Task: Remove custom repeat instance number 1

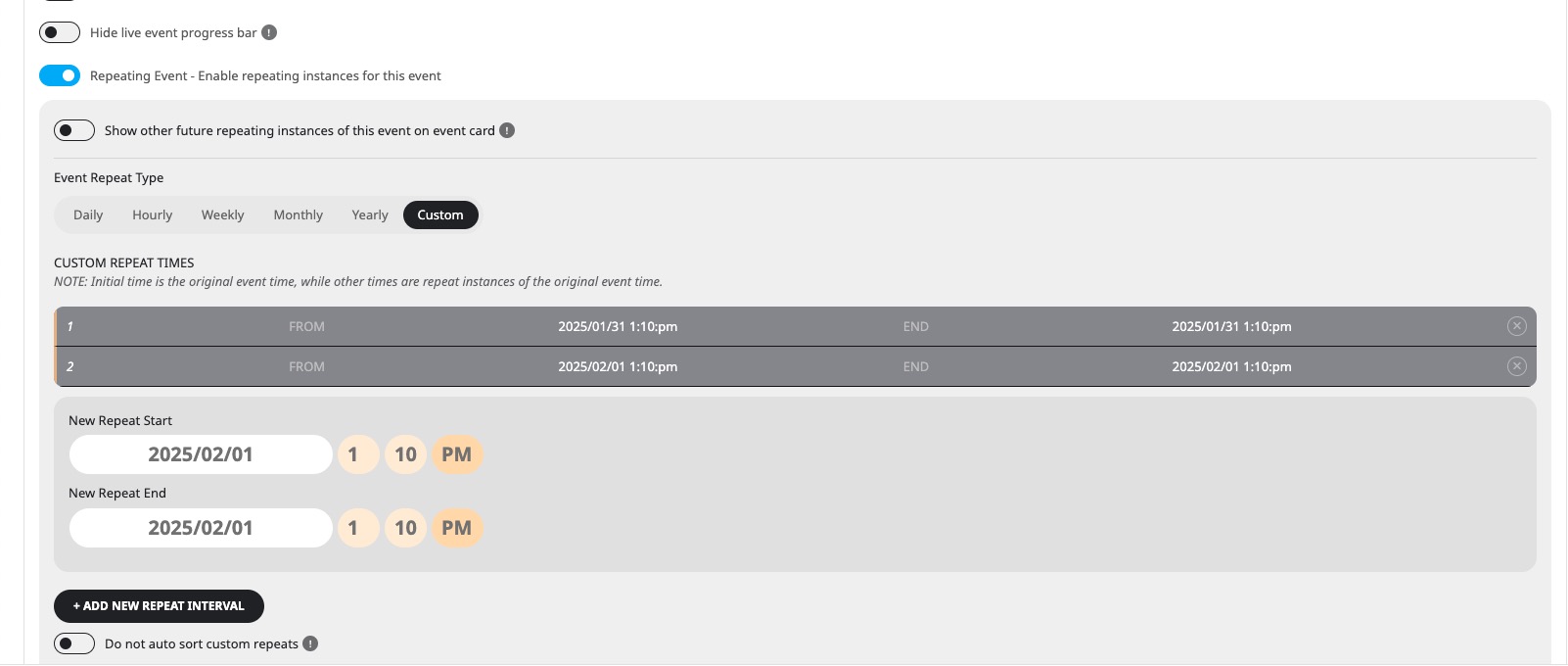Action: click(x=1516, y=326)
